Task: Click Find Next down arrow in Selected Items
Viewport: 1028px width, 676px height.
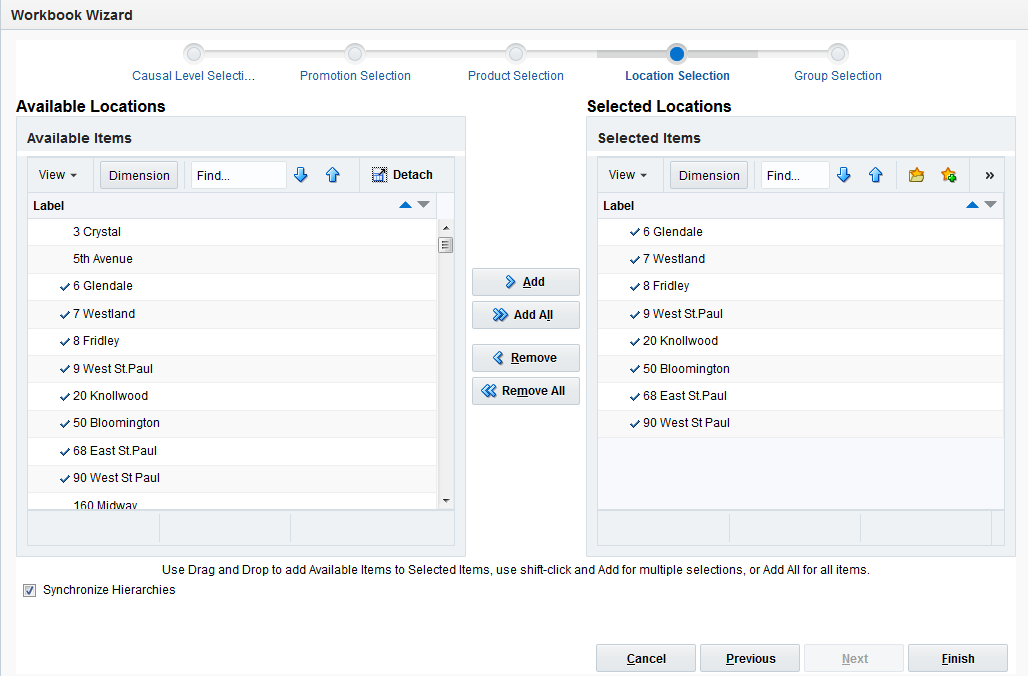Action: (x=844, y=175)
